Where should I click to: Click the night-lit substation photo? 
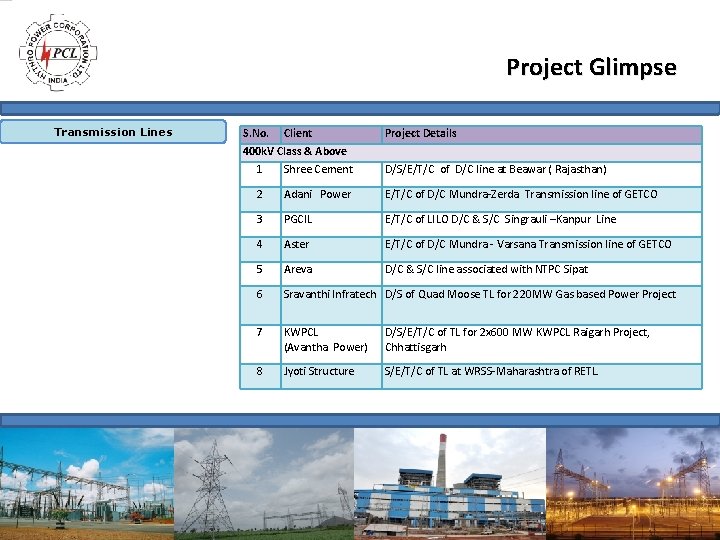(x=633, y=484)
